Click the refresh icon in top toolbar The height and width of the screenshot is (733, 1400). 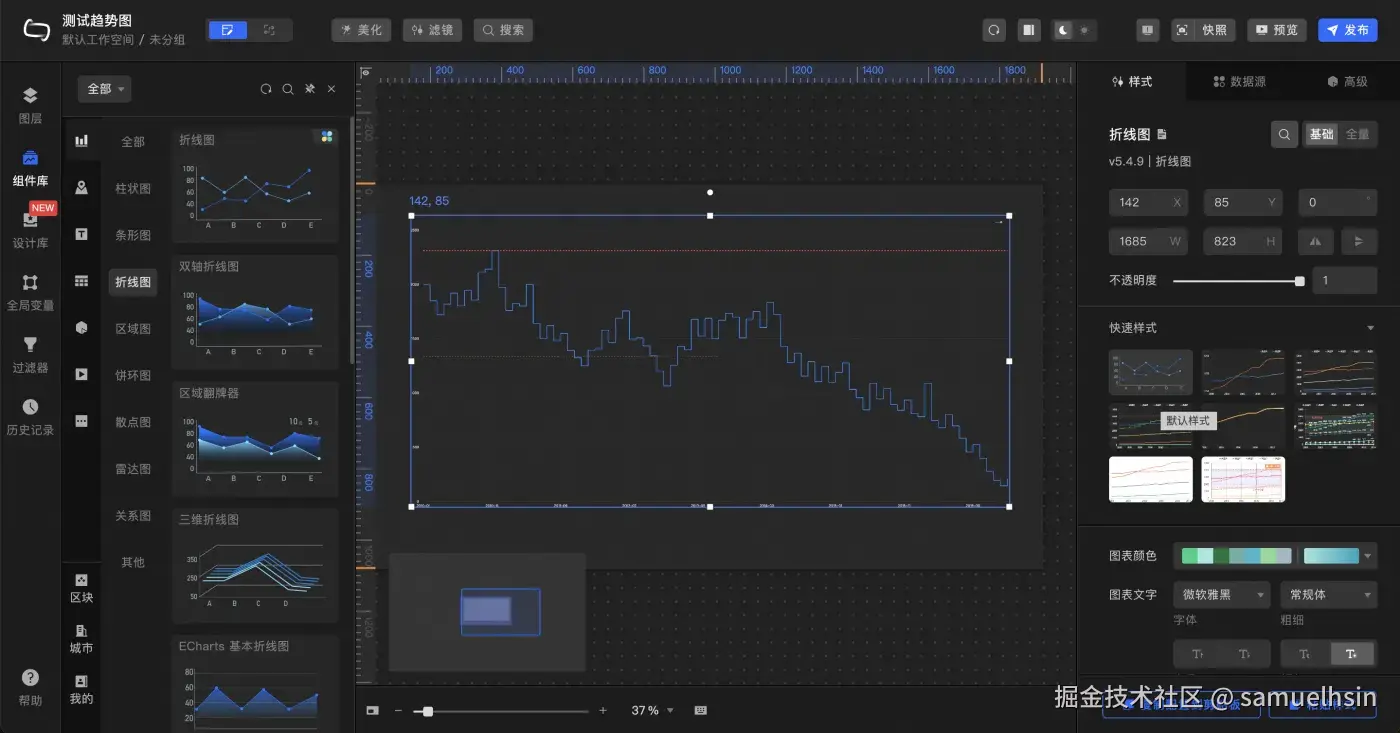[x=994, y=30]
